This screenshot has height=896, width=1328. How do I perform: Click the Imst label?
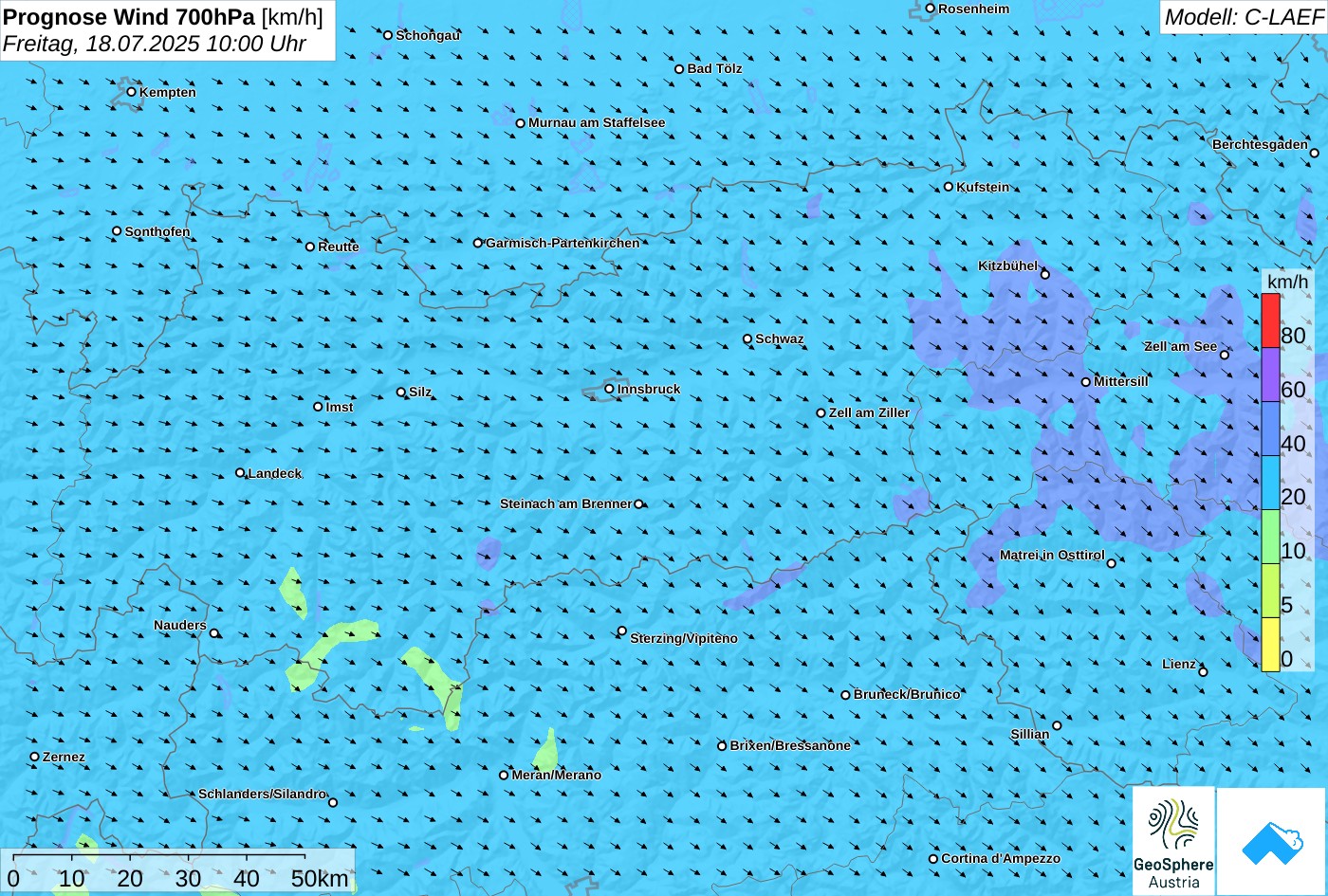[340, 407]
